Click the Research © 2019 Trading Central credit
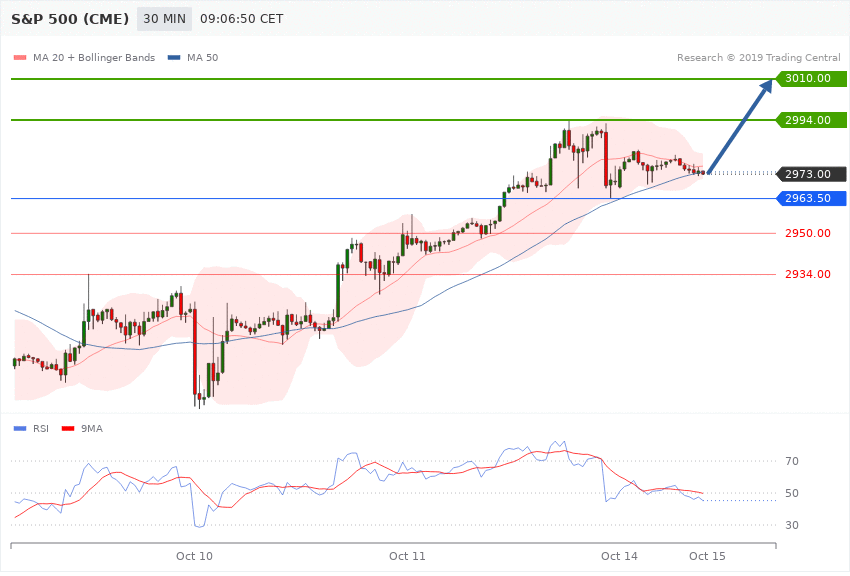850x576 pixels. pos(758,57)
